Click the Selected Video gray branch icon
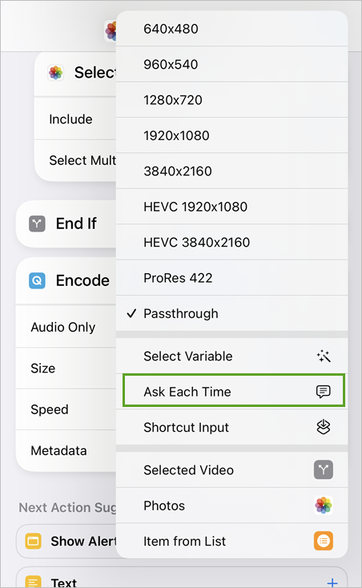The height and width of the screenshot is (588, 362). pyautogui.click(x=323, y=470)
